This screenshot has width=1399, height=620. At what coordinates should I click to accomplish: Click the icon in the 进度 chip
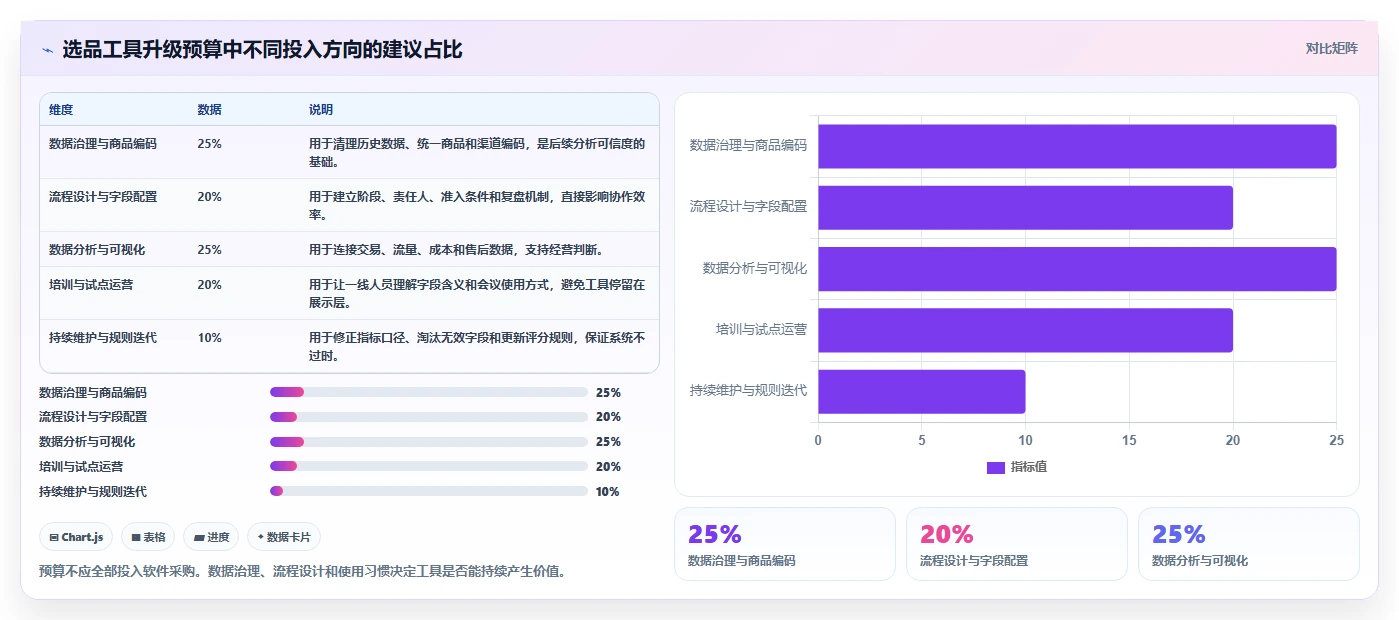(199, 537)
